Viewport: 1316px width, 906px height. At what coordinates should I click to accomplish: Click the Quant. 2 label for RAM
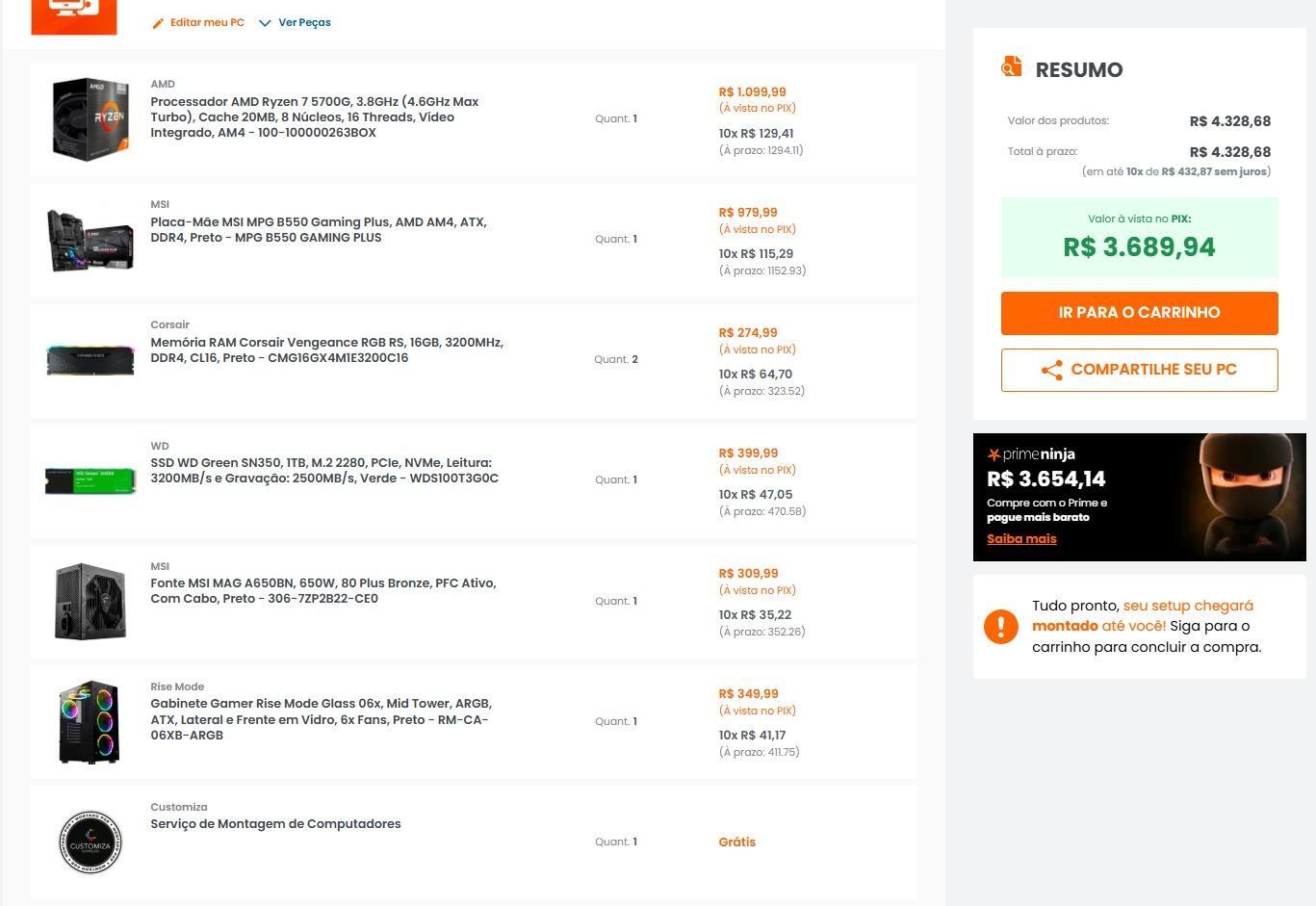click(x=616, y=360)
